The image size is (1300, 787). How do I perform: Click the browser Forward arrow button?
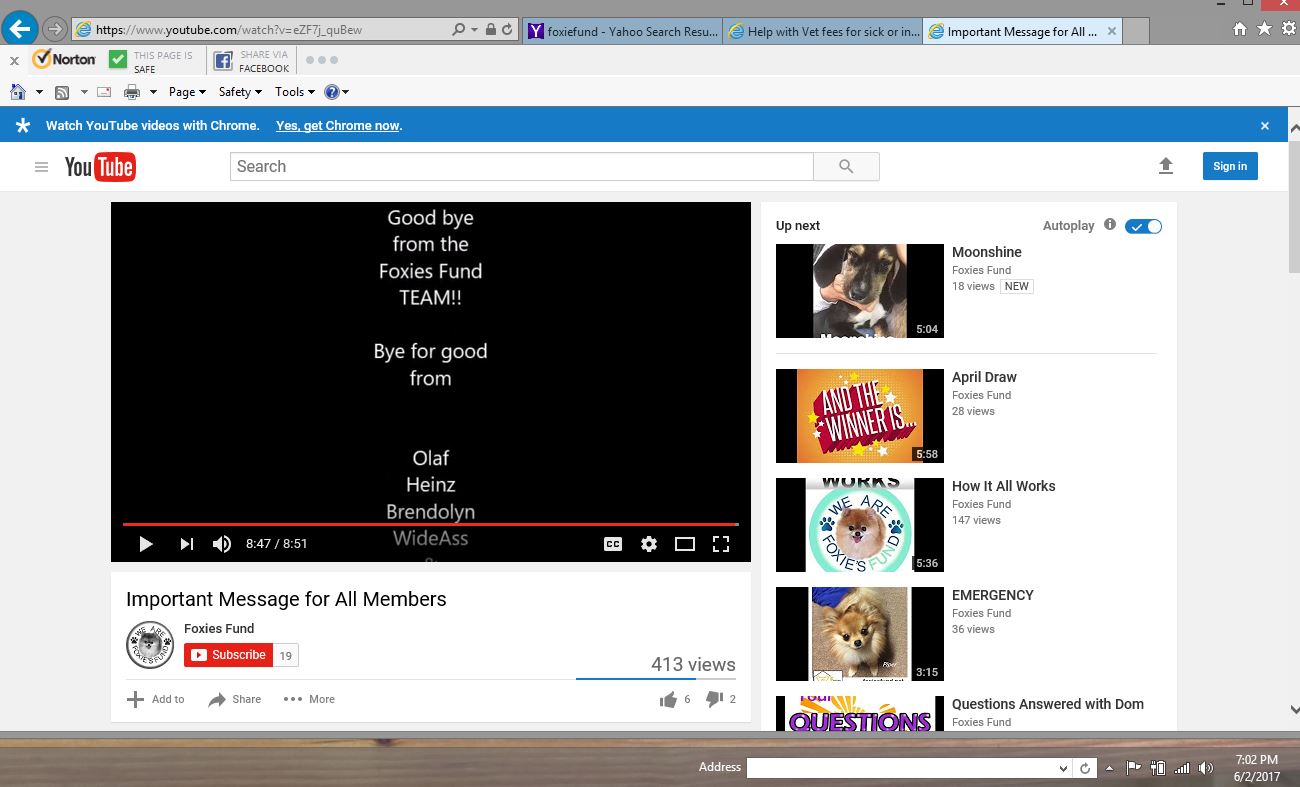pos(54,29)
